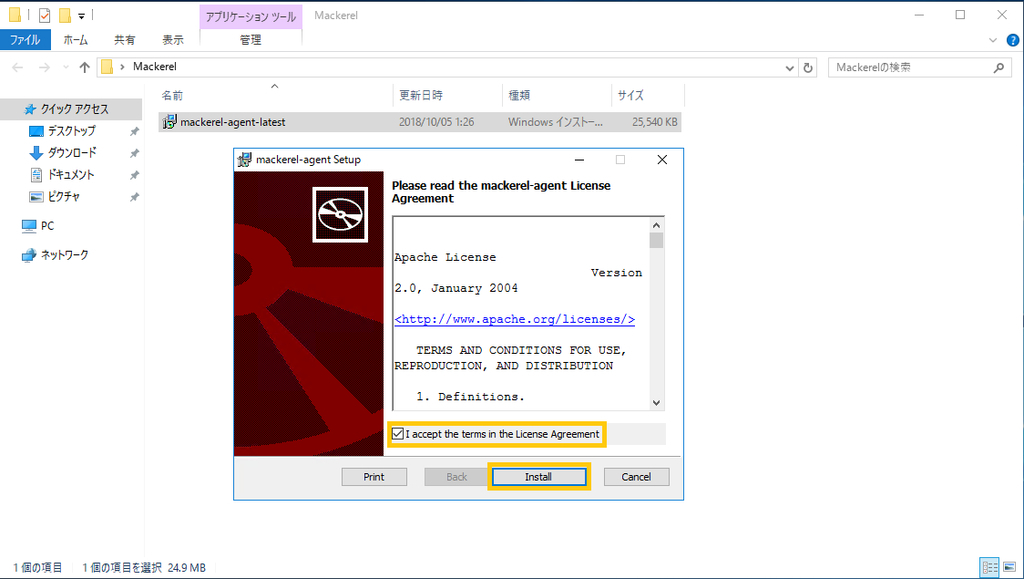Click the Mackerel breadcrumb in address bar
The image size is (1024, 579).
155,67
